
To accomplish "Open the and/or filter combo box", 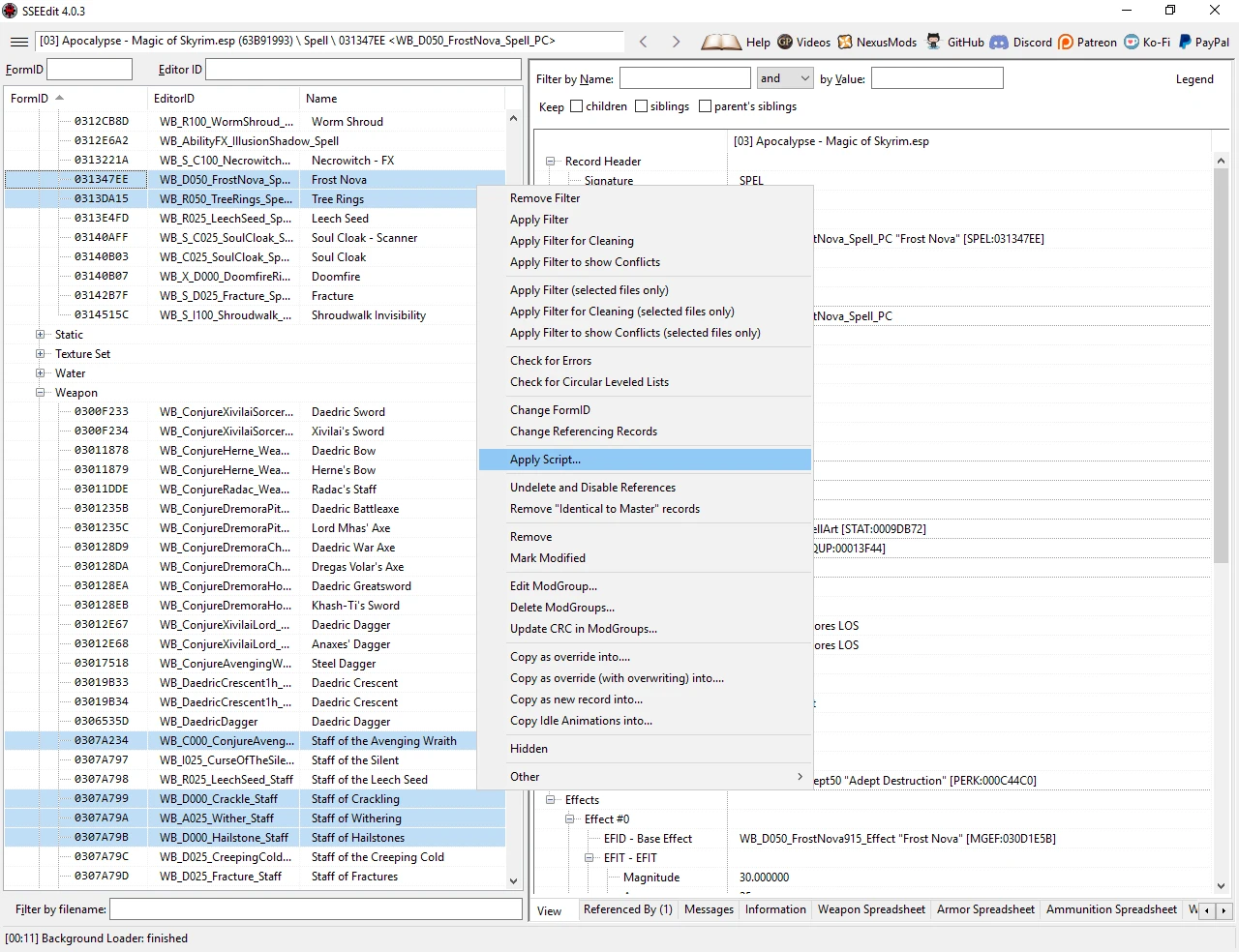I will coord(785,78).
